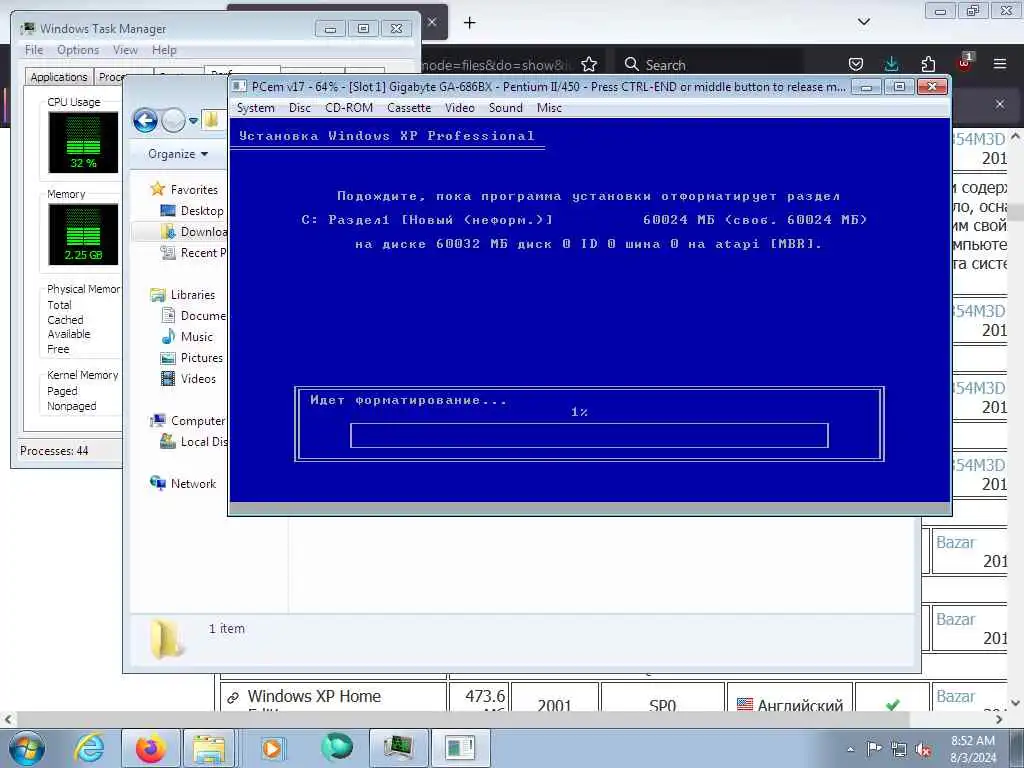Image resolution: width=1024 pixels, height=768 pixels.
Task: Close the current Firefox tab
Action: [432, 22]
